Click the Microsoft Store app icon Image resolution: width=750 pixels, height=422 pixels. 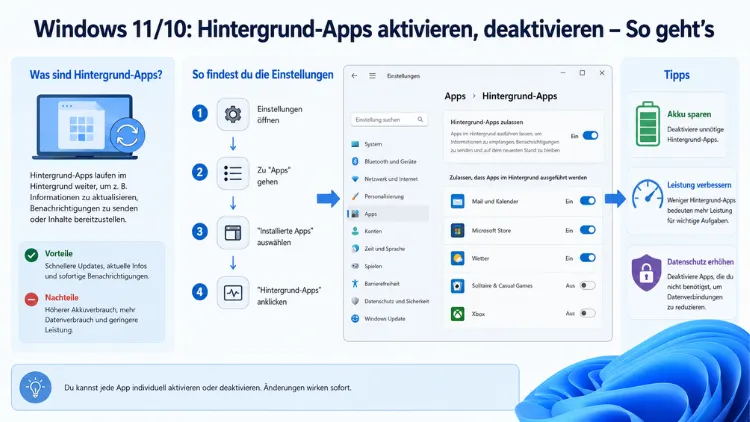[x=458, y=231]
